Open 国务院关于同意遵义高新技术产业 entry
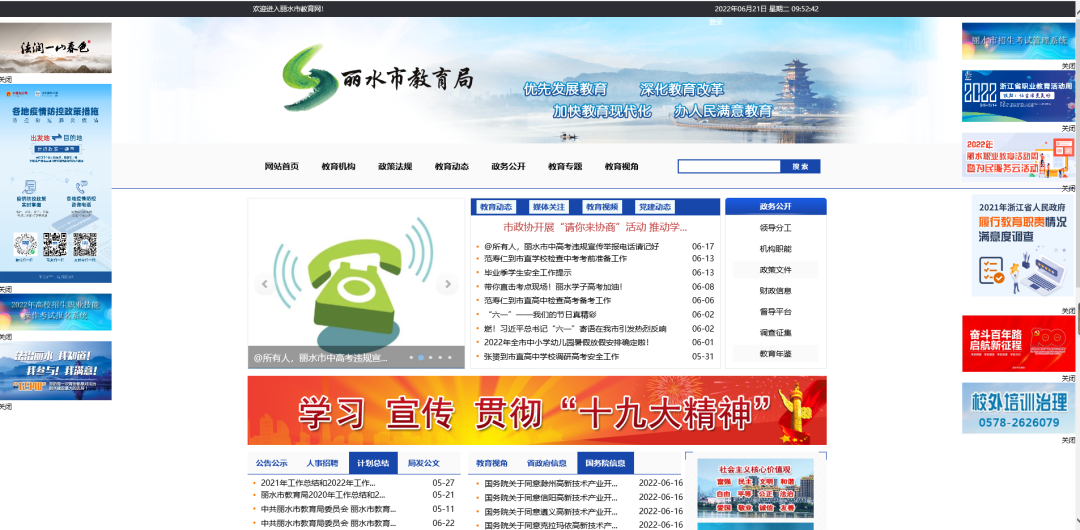The height and width of the screenshot is (530, 1080). [x=551, y=511]
